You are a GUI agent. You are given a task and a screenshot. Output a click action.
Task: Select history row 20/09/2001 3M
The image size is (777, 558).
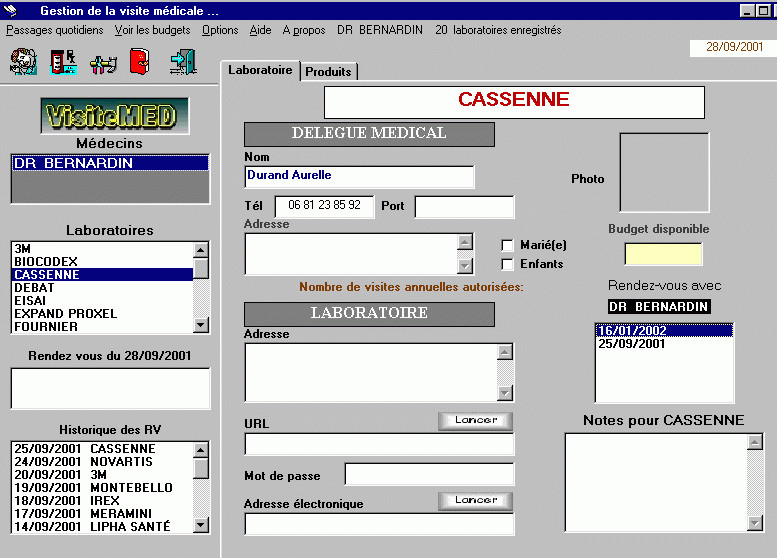pos(103,475)
